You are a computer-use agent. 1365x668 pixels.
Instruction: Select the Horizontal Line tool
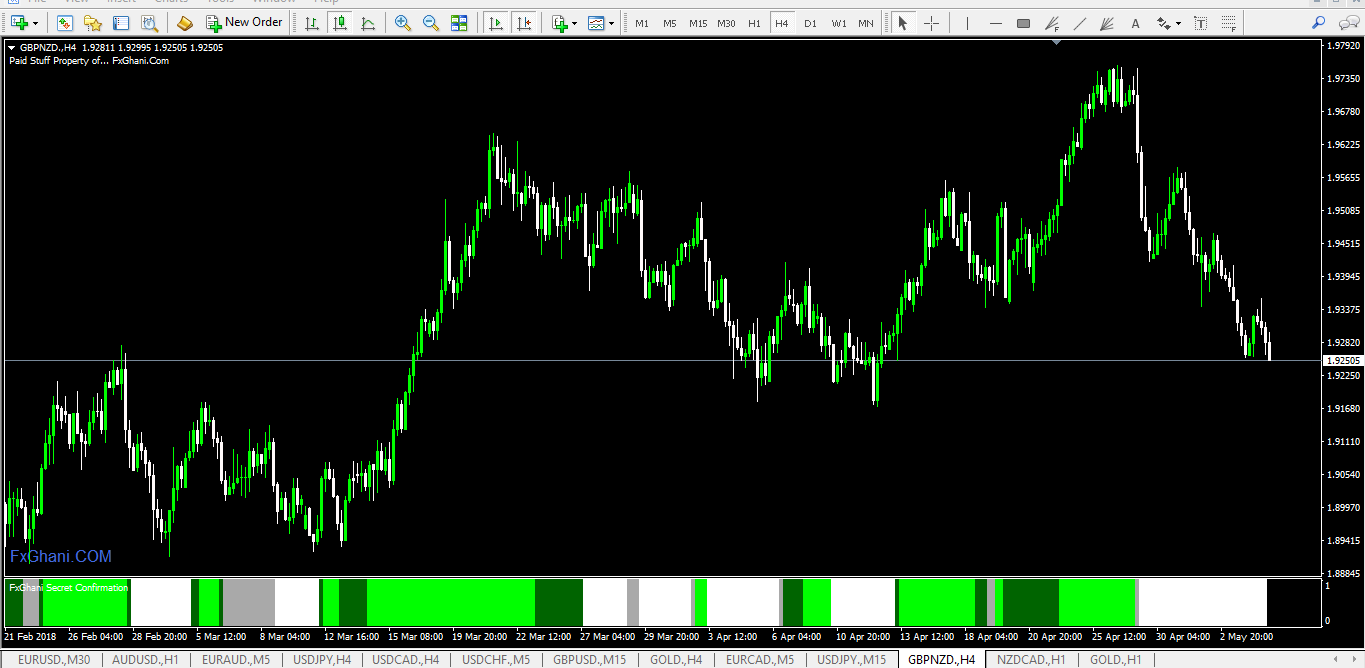click(x=994, y=22)
